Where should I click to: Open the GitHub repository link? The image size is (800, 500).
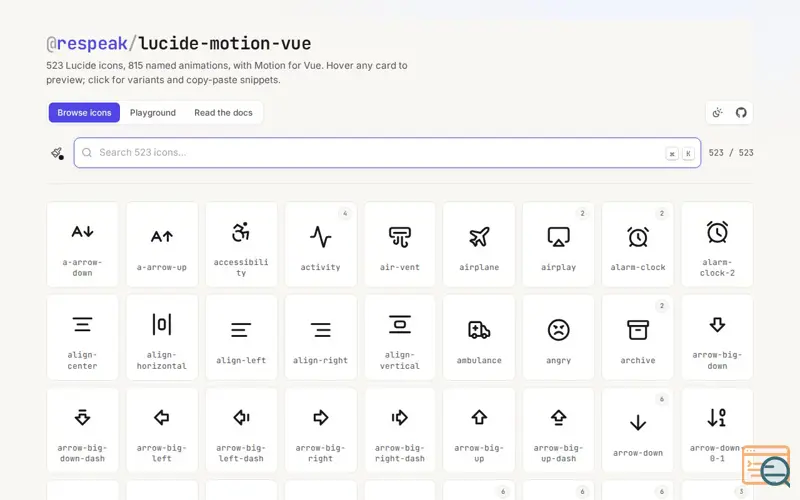click(741, 113)
